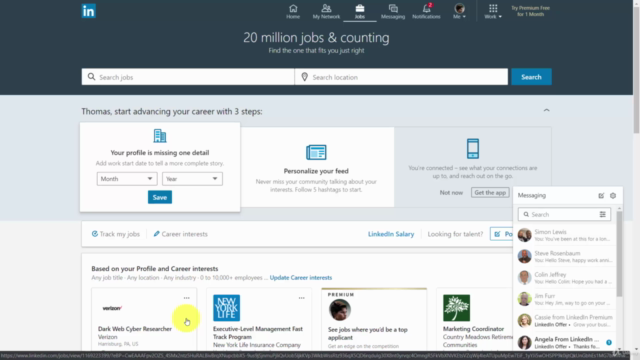
Task: Open Career interests with pencil icon
Action: pos(180,234)
